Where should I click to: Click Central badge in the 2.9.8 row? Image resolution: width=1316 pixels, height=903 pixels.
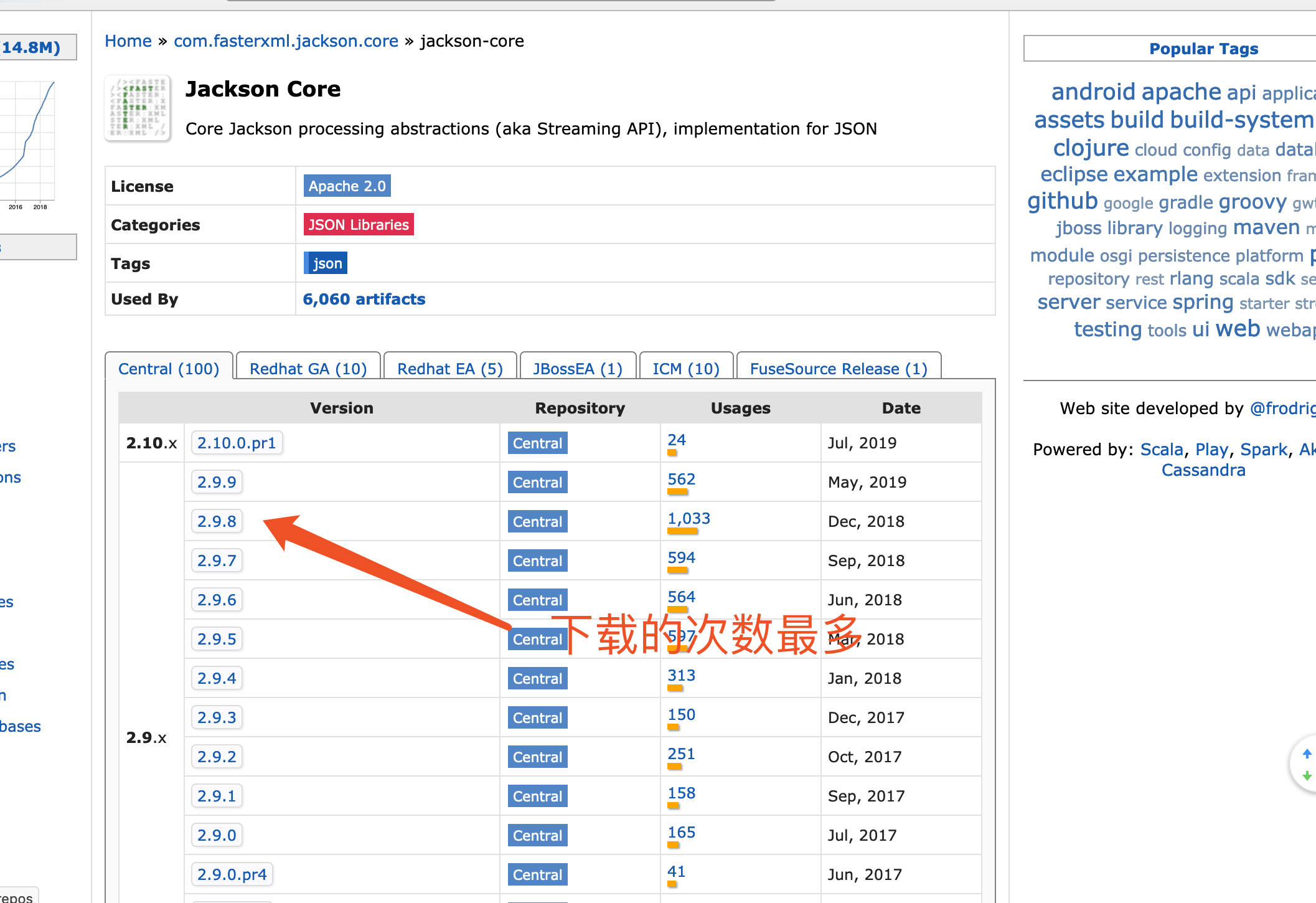[538, 521]
